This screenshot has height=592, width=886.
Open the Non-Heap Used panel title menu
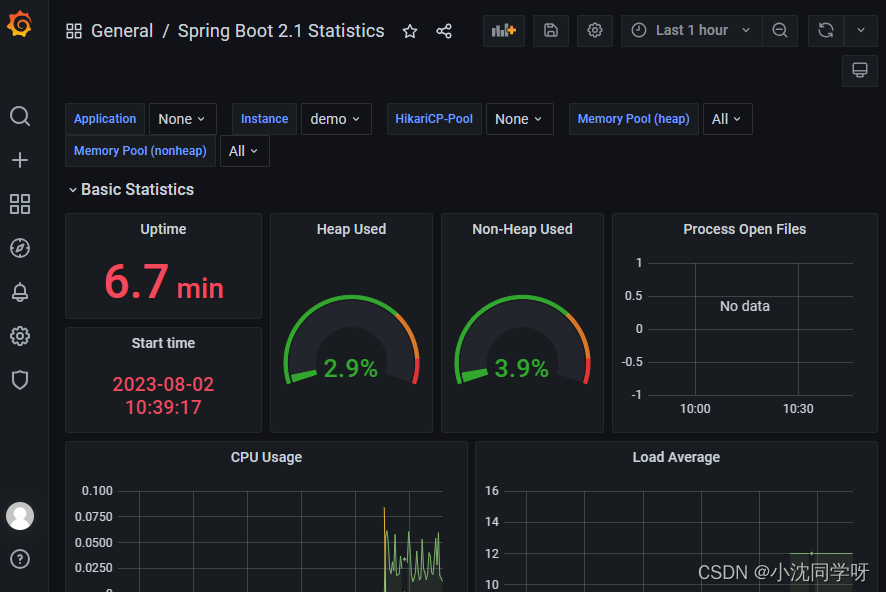pos(522,229)
